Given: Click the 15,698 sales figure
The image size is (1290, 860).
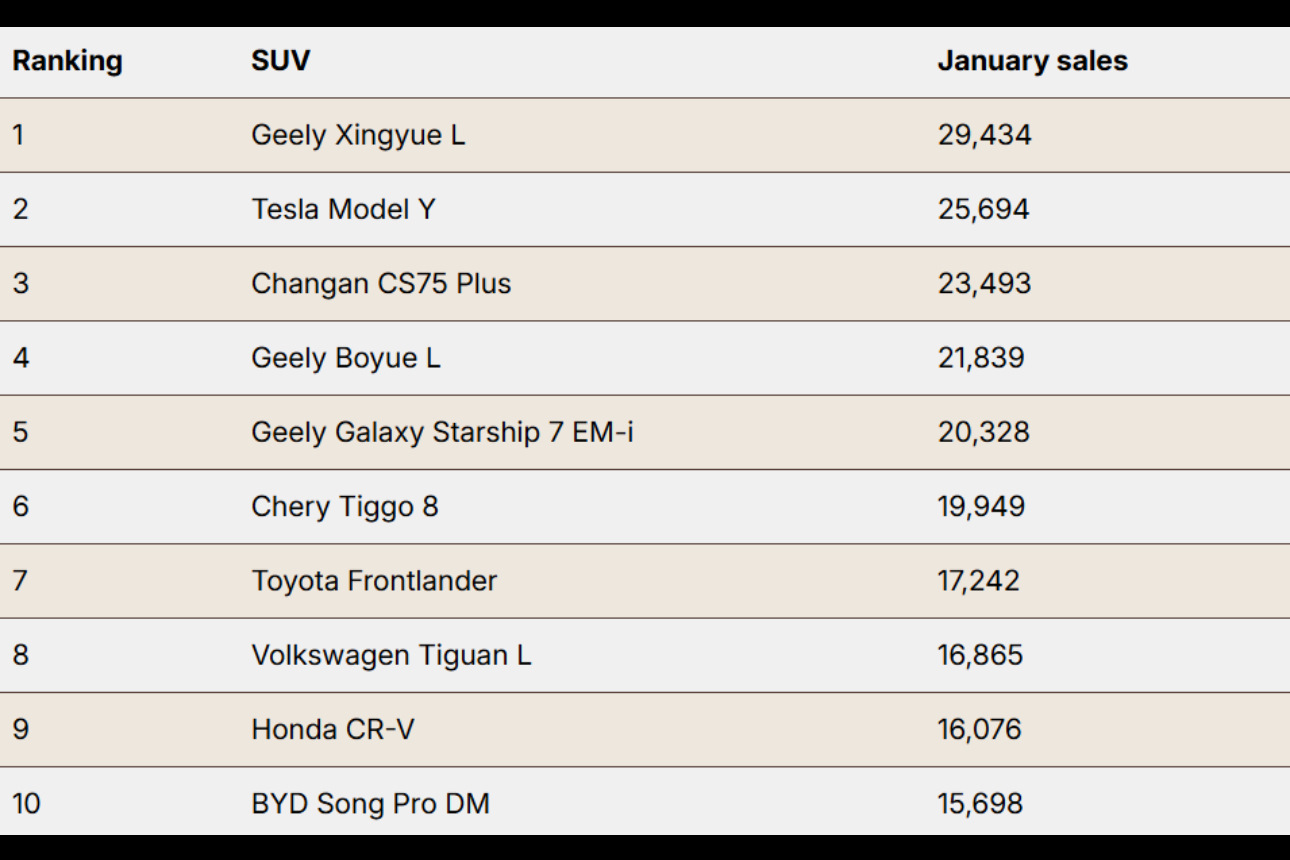Looking at the screenshot, I should (x=980, y=803).
